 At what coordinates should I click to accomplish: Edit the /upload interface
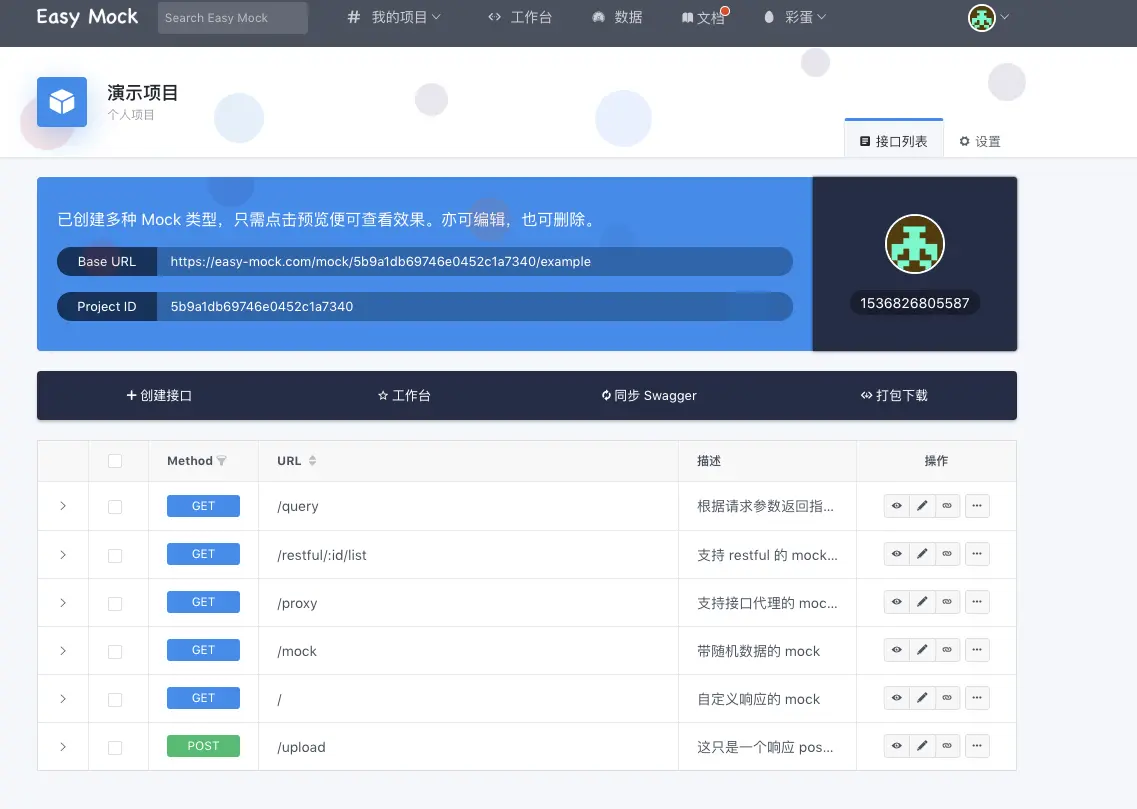tap(922, 746)
